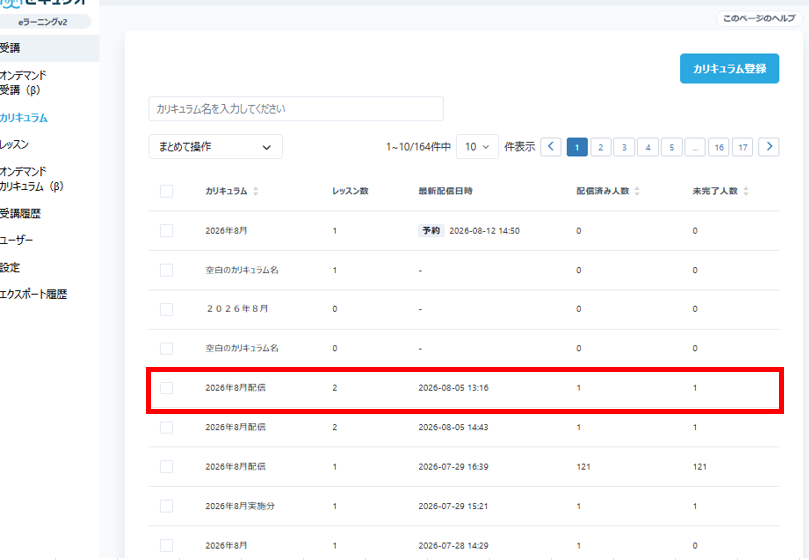809x560 pixels.
Task: Click the レッスン数 column header
Action: [x=350, y=191]
